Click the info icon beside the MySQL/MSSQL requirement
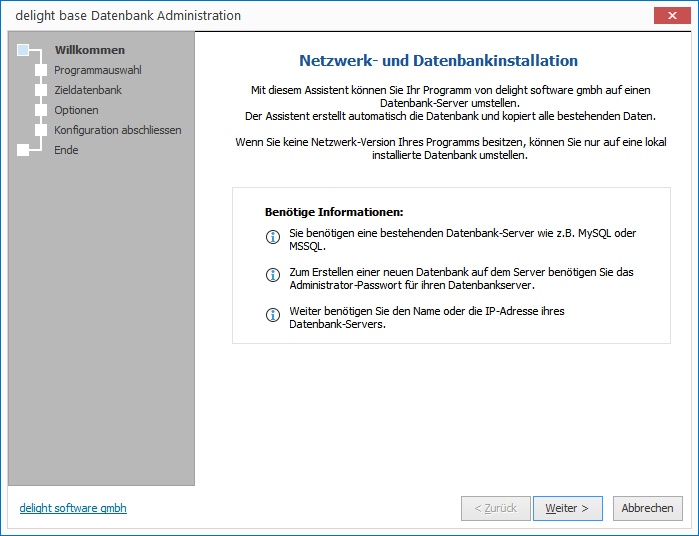Viewport: 699px width, 536px height. (x=272, y=237)
